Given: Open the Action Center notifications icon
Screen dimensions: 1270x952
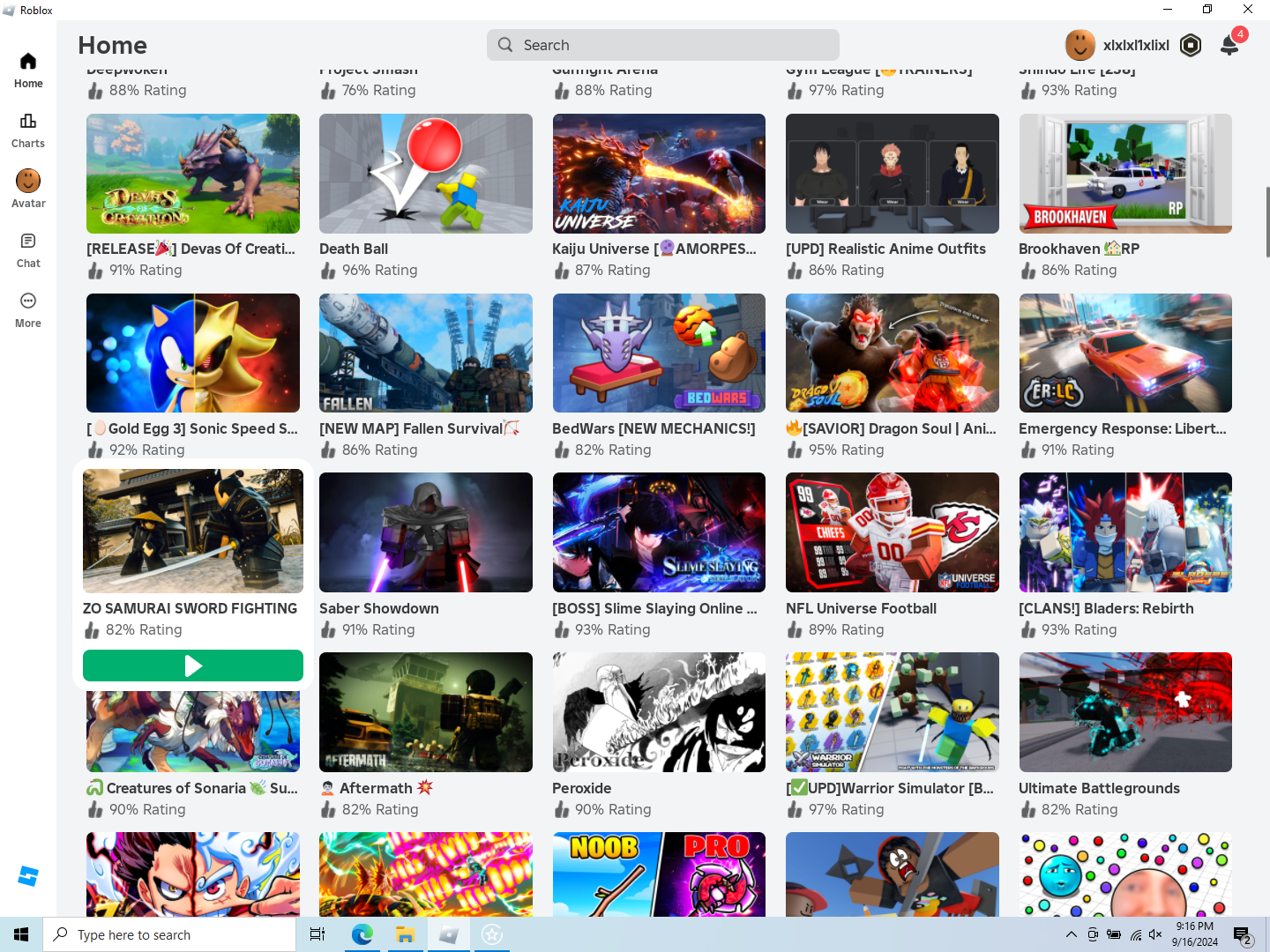Looking at the screenshot, I should [x=1243, y=935].
